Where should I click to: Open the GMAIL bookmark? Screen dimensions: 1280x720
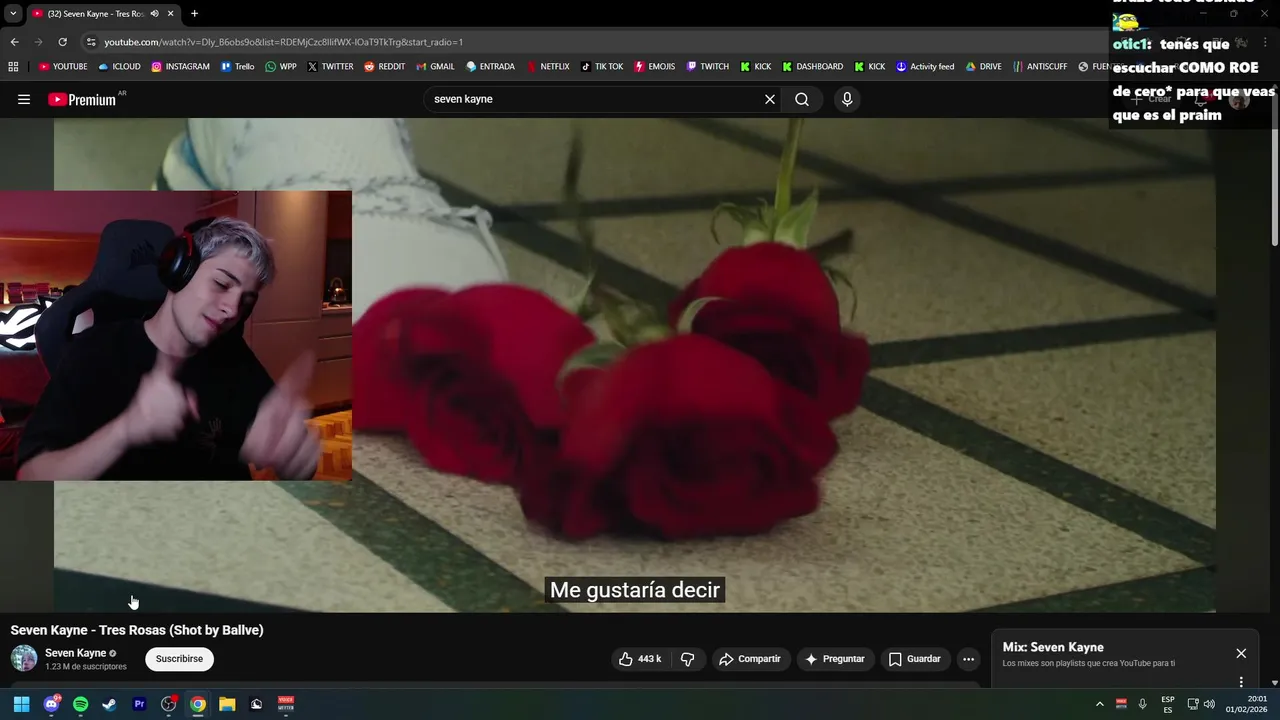pos(435,67)
